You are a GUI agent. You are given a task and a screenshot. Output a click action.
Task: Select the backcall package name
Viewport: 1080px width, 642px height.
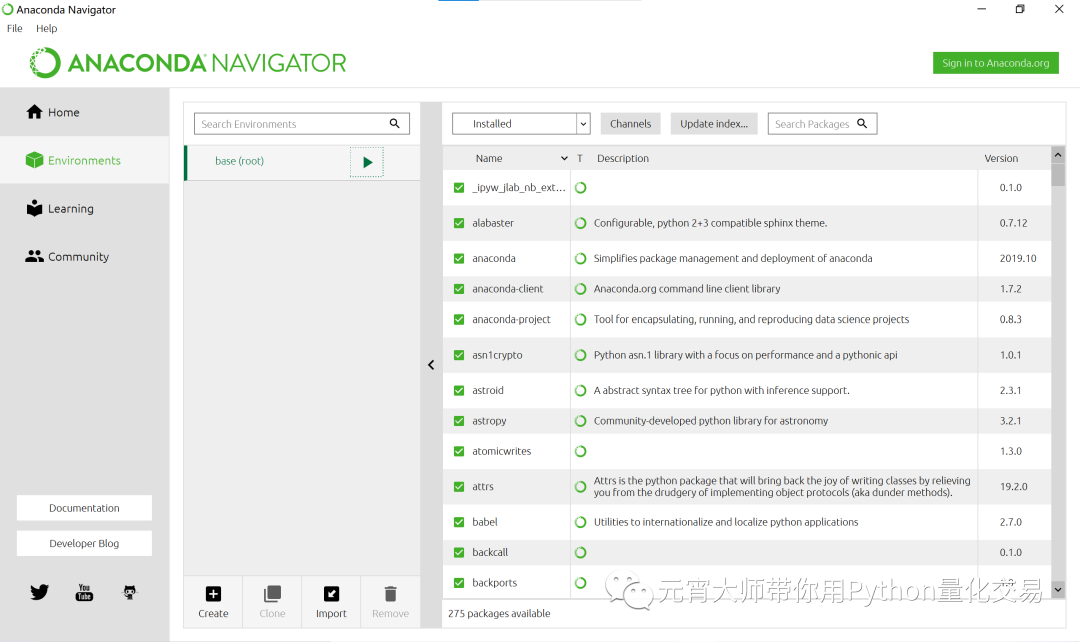pos(490,552)
